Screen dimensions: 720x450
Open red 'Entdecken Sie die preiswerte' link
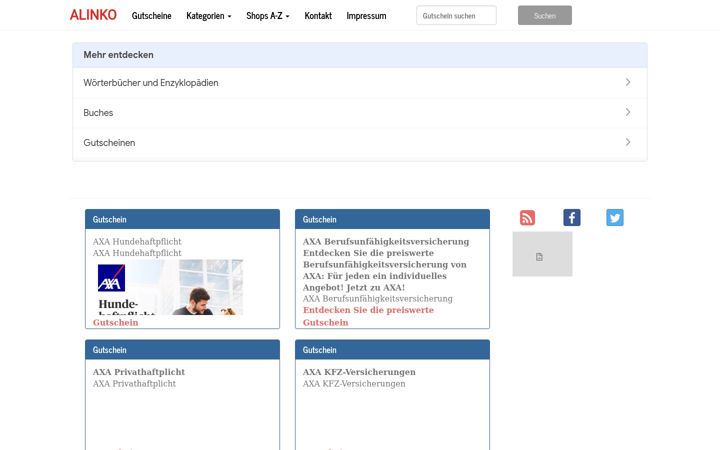[x=368, y=310]
